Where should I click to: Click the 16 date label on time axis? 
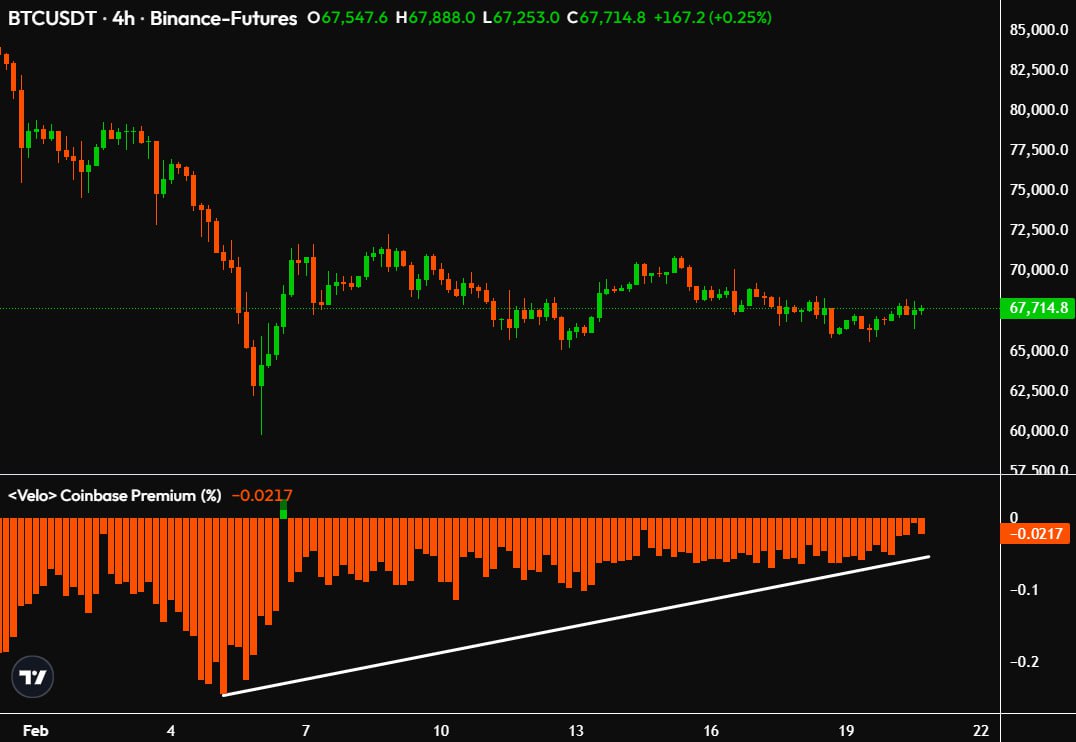tap(711, 730)
